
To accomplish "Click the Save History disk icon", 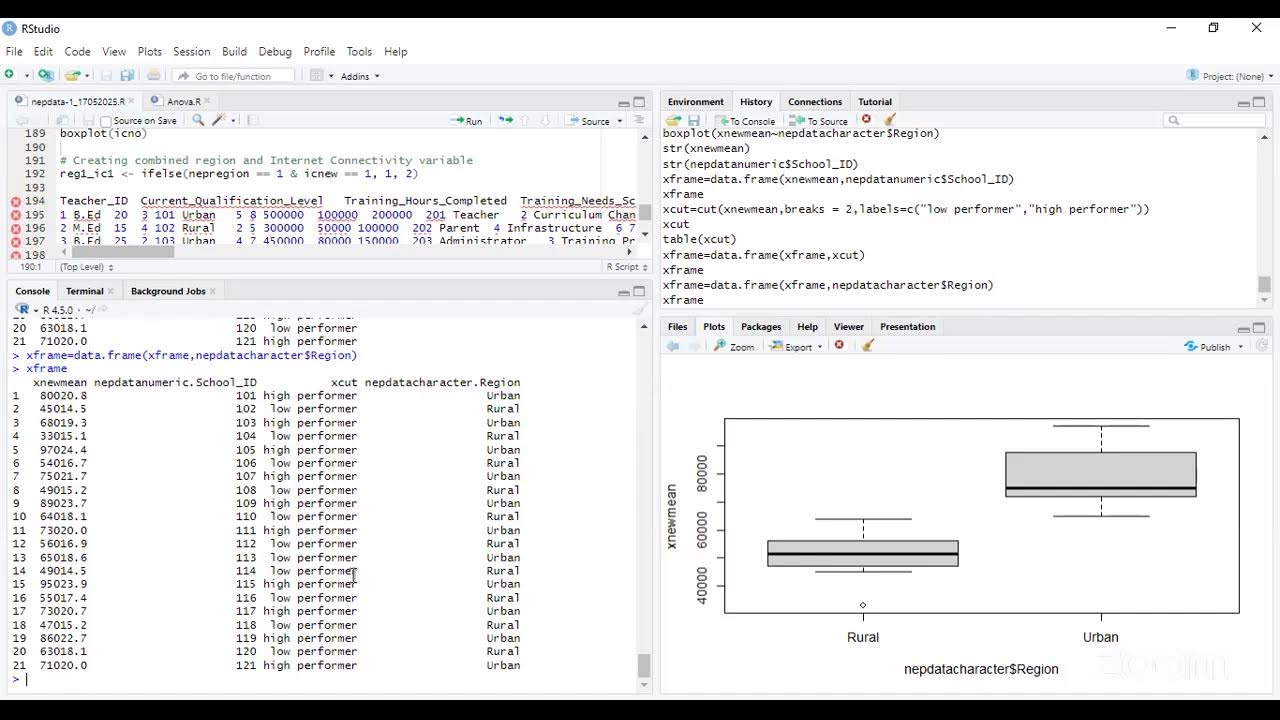I will click(x=693, y=120).
